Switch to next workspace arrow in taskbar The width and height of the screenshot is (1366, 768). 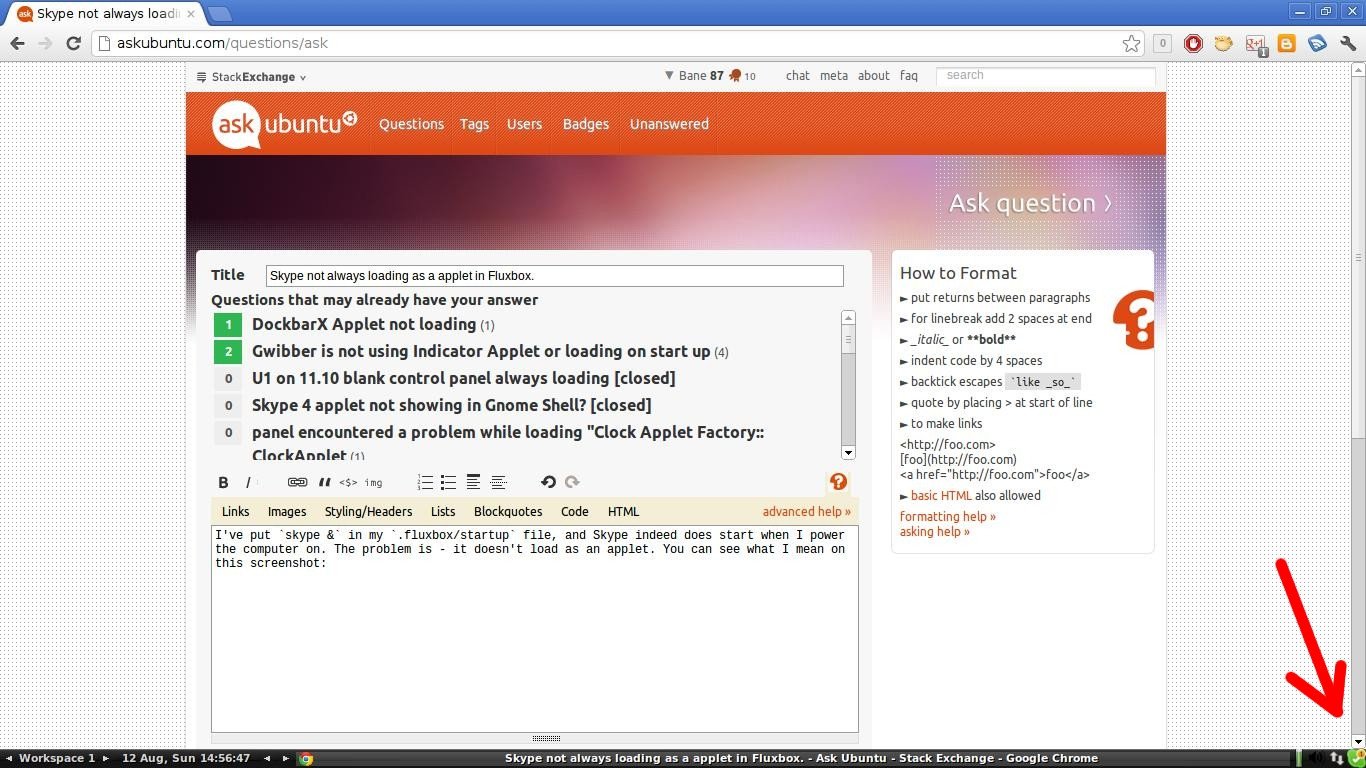click(x=106, y=758)
